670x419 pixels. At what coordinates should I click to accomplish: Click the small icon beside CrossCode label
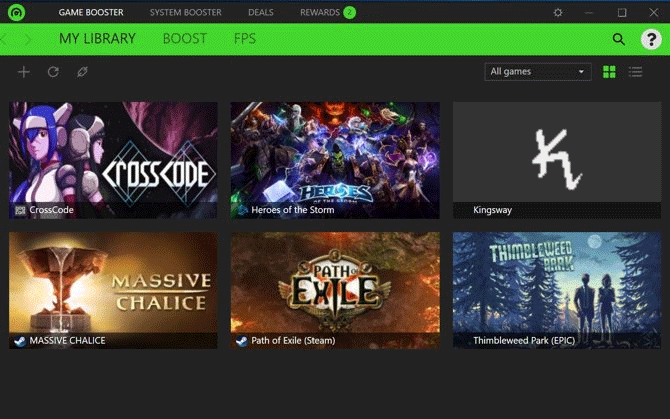(20, 210)
